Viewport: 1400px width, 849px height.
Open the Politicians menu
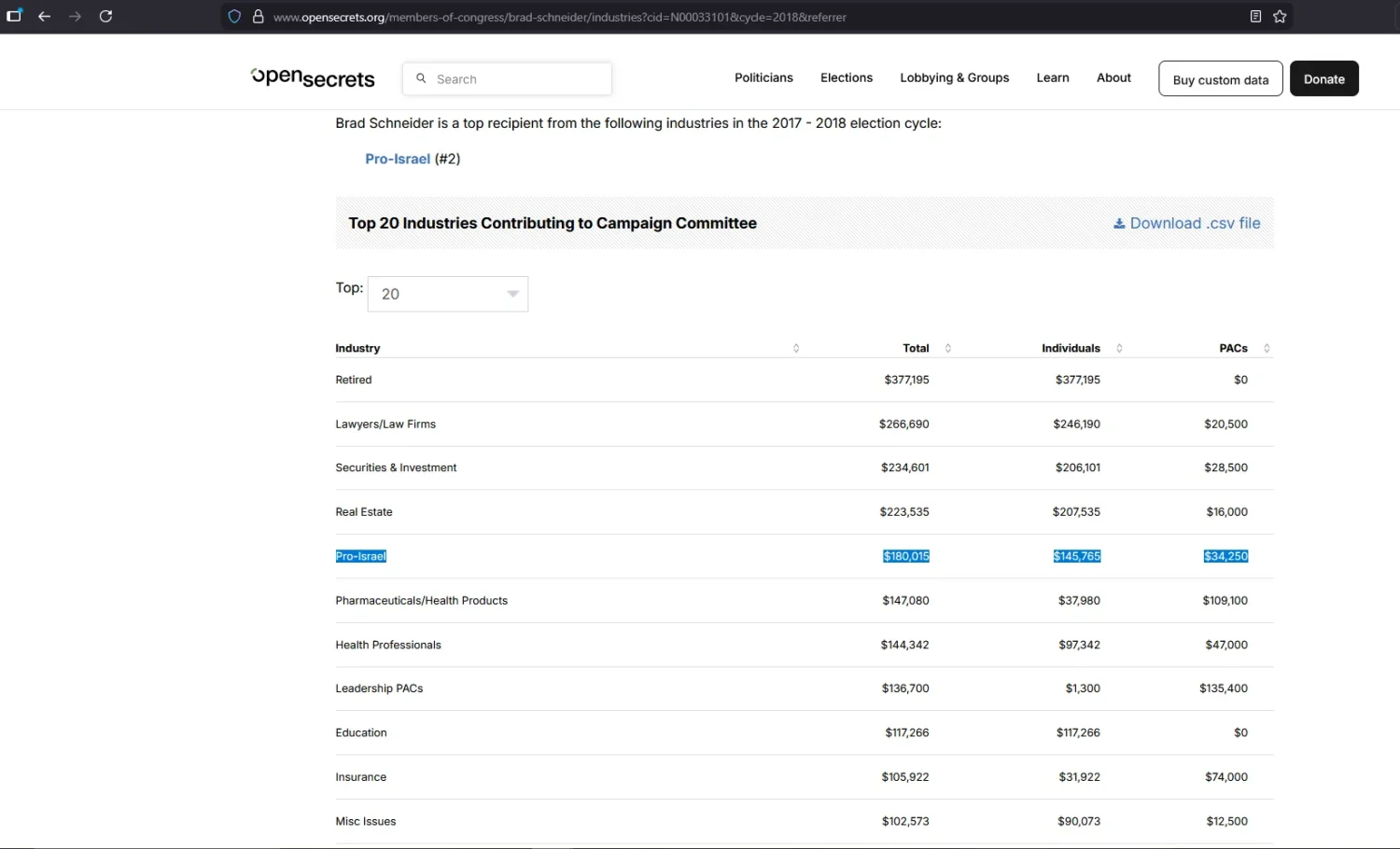point(763,78)
